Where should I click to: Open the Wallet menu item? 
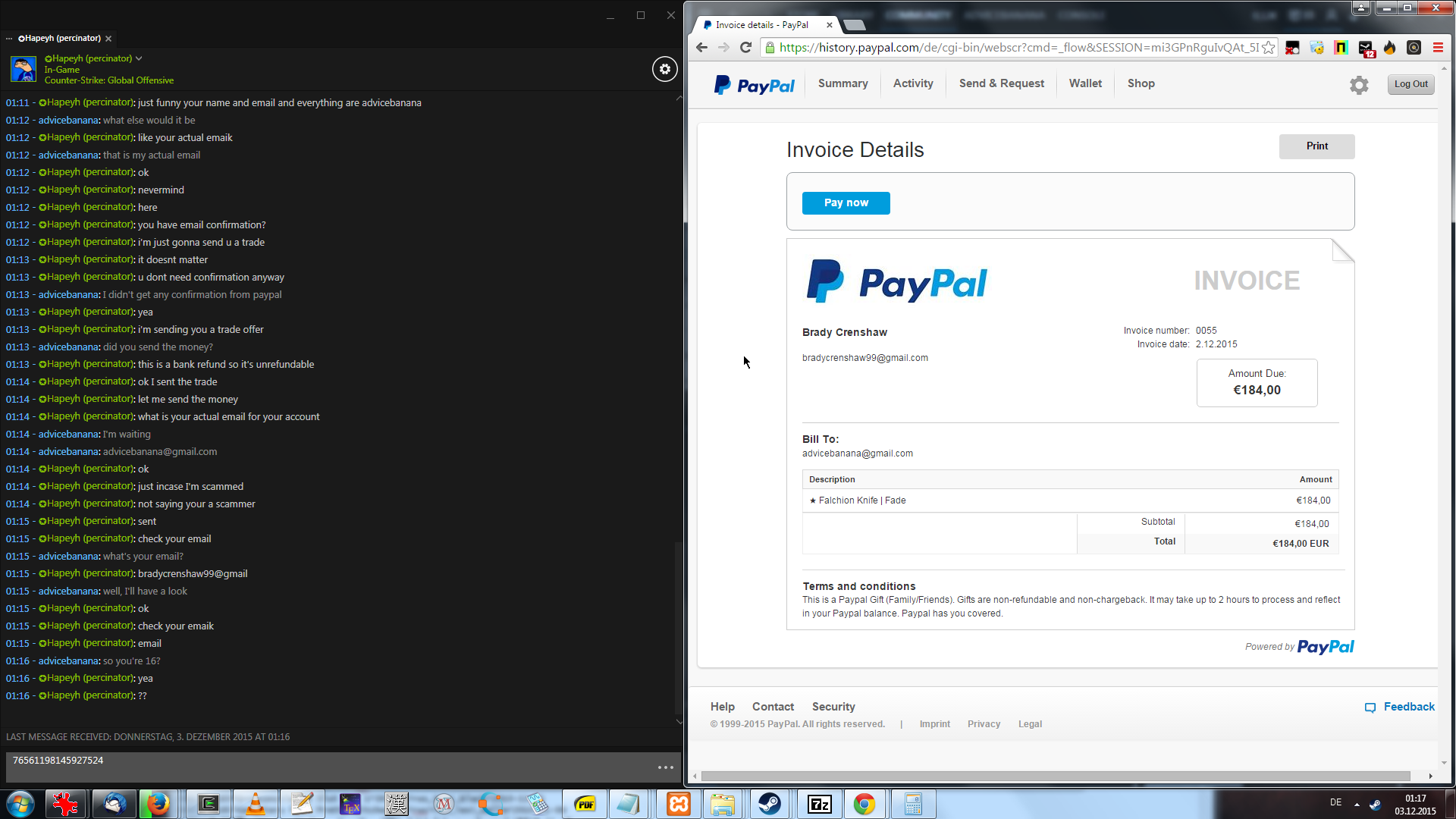point(1084,83)
